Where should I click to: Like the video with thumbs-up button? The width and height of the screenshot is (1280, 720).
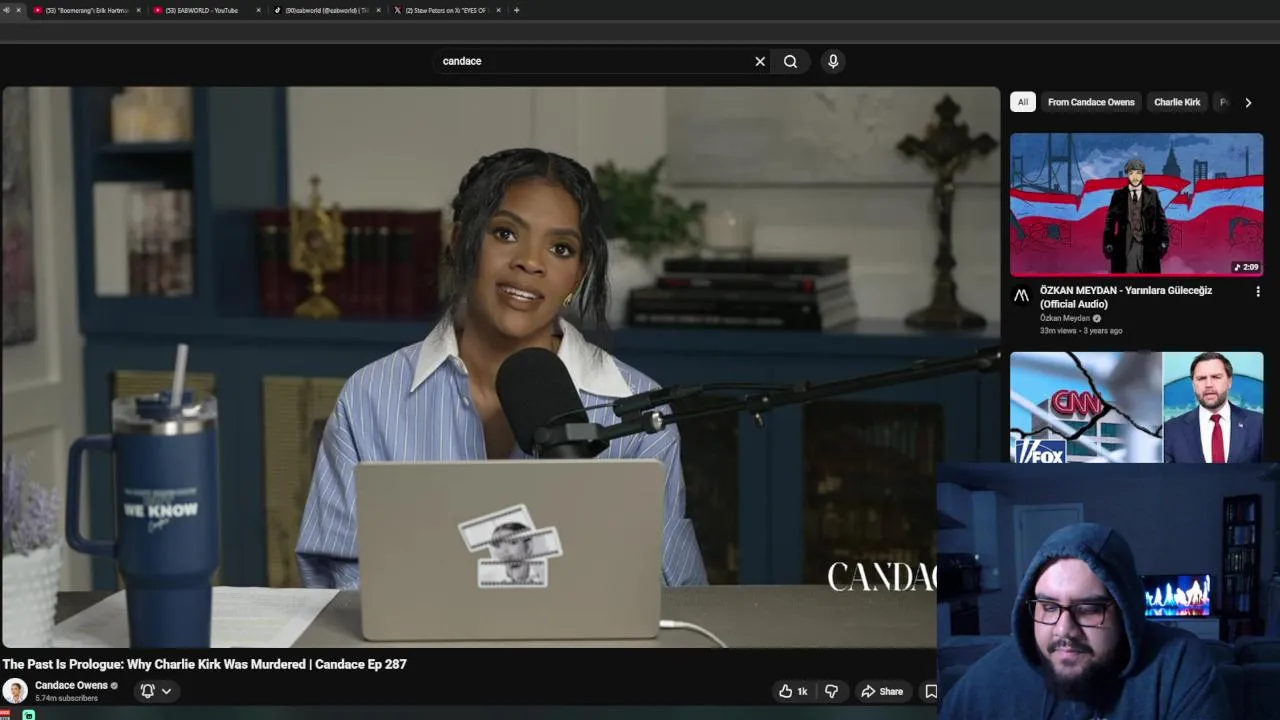click(793, 691)
